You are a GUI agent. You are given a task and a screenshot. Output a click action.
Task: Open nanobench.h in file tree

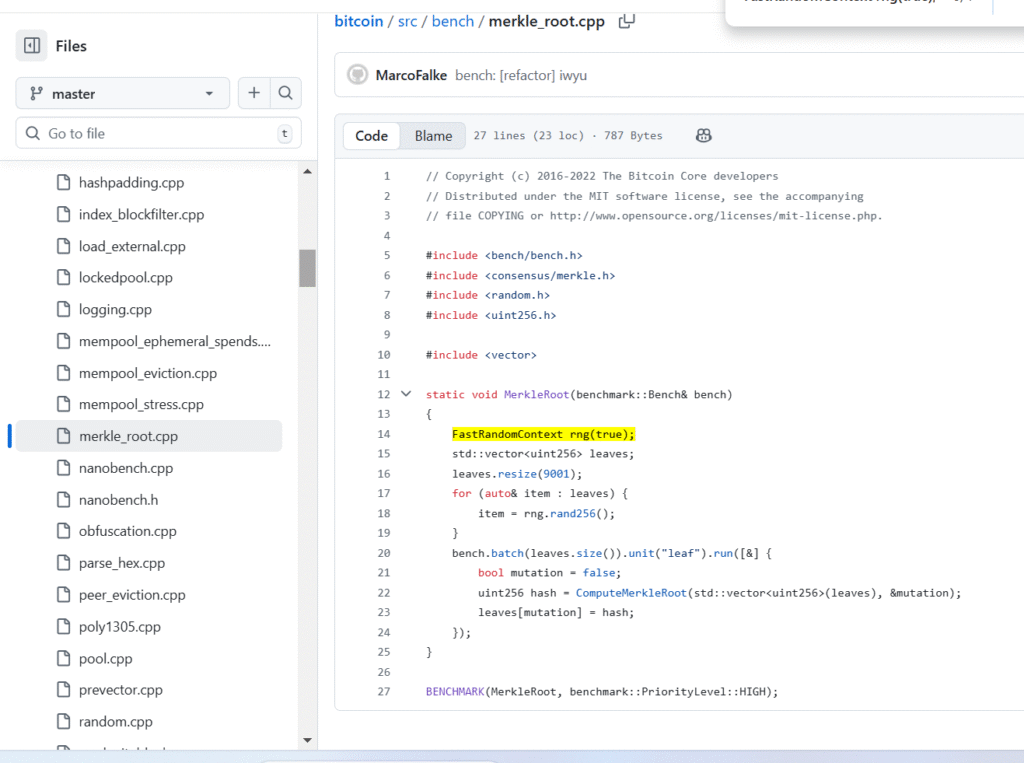click(x=118, y=500)
